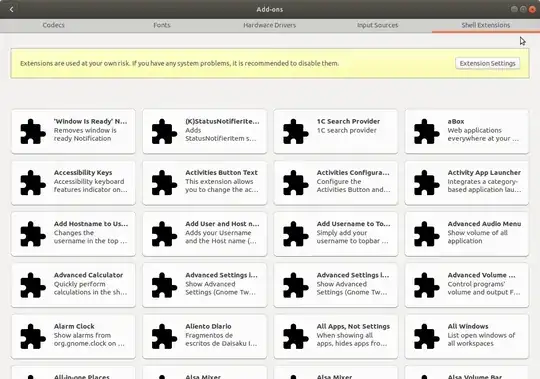540x379 pixels.
Task: Open Activities Button Text extension tile
Action: click(x=205, y=183)
